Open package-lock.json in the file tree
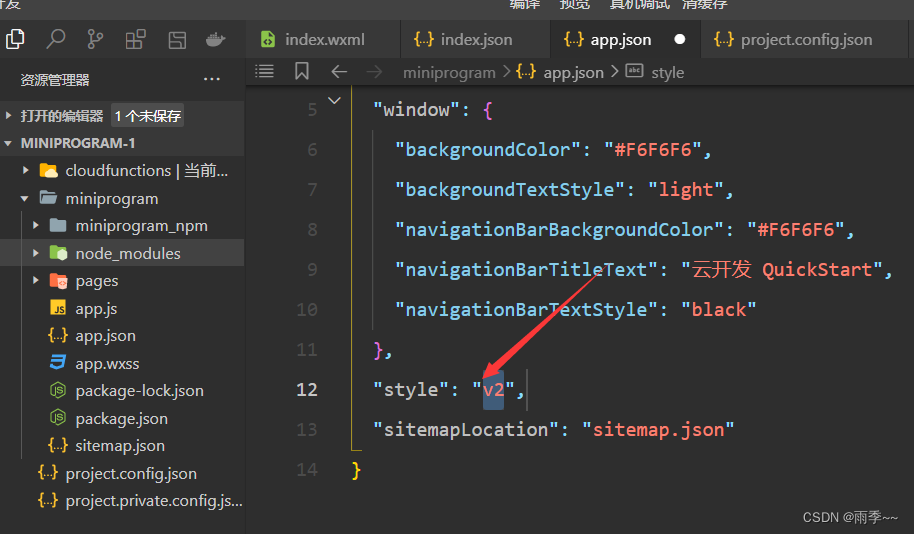 [x=139, y=391]
